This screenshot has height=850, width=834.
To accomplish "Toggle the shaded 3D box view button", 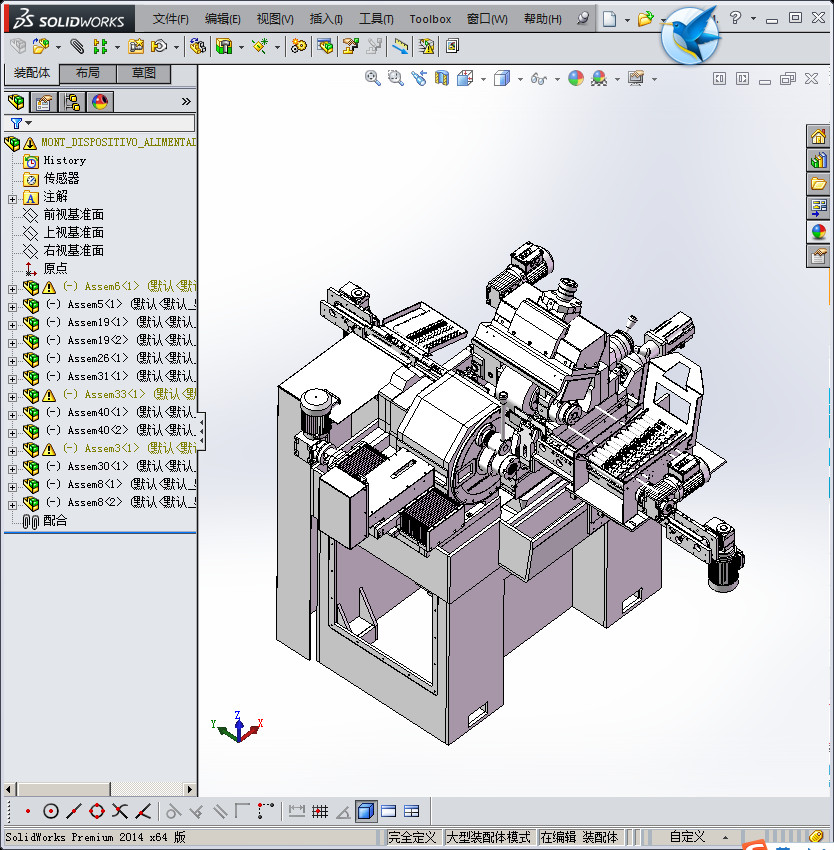I will [x=366, y=811].
